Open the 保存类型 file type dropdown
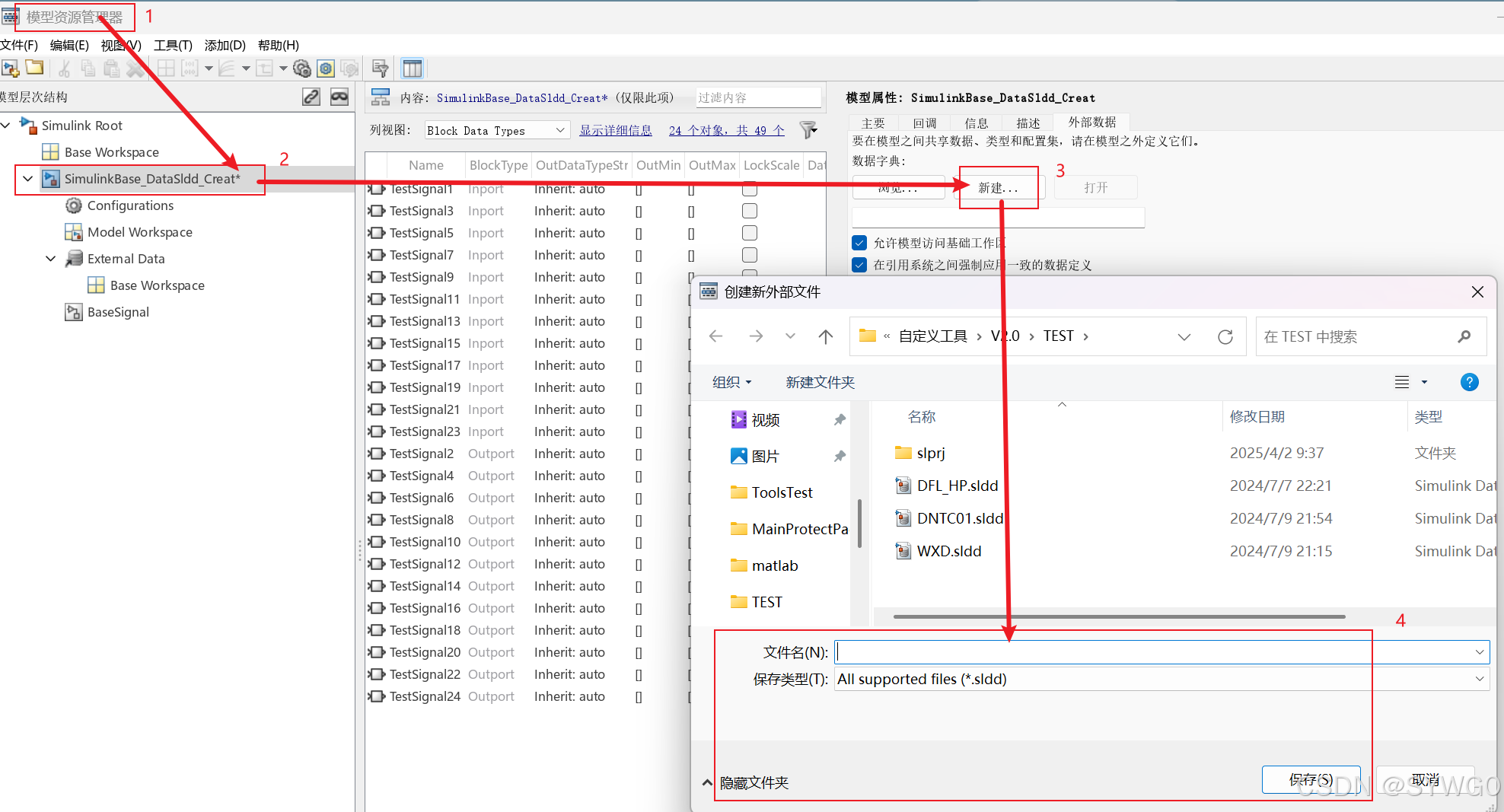 click(1162, 679)
